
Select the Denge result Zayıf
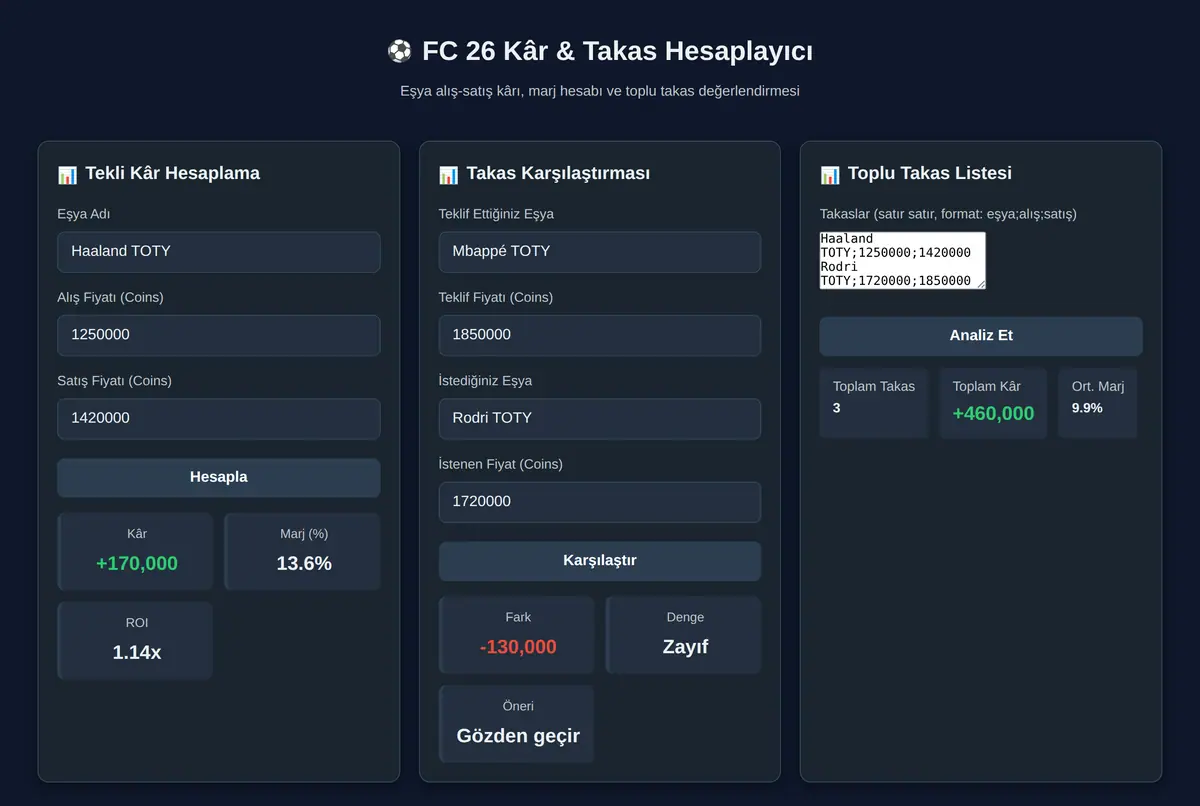tap(685, 647)
